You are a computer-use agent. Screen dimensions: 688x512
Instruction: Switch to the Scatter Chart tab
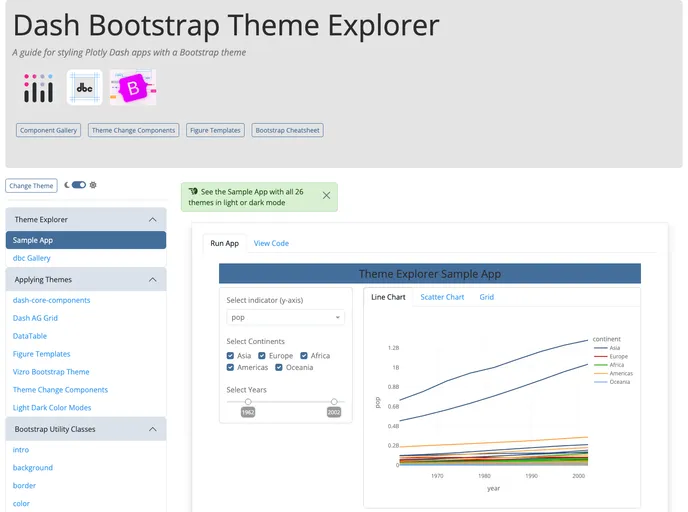(442, 297)
